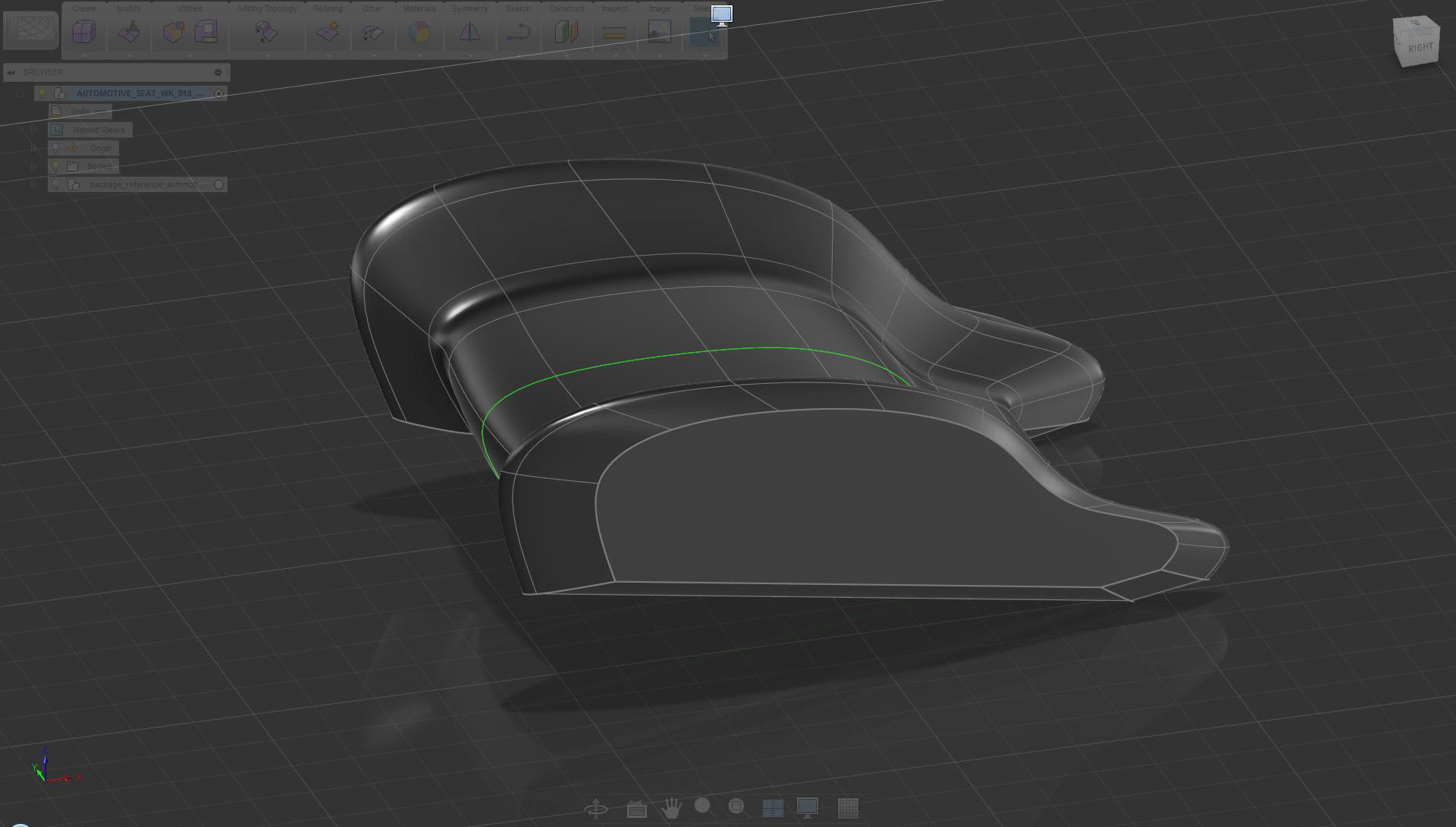Activate the Orbit tool in navigation bar
This screenshot has height=827, width=1456.
coord(597,809)
